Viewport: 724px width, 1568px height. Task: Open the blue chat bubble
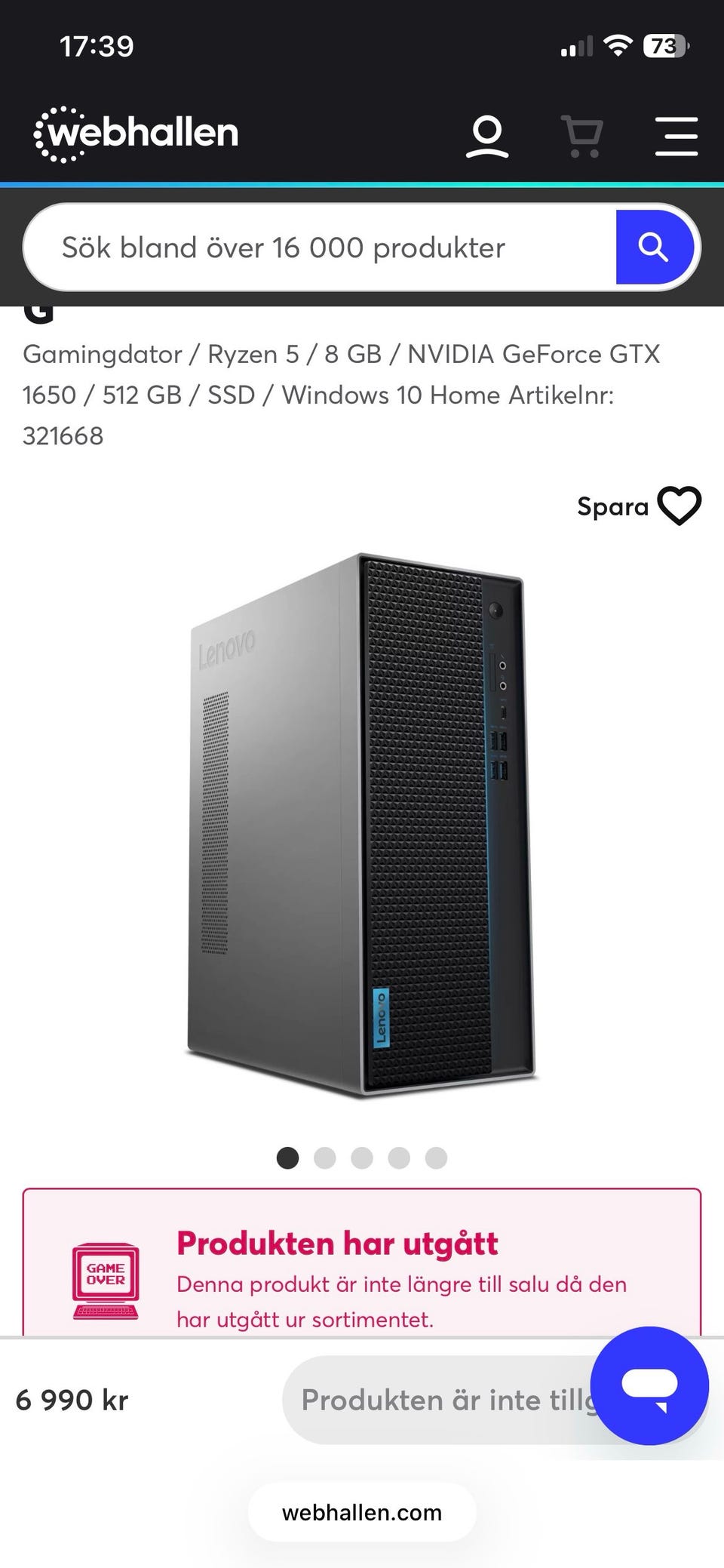point(649,1385)
